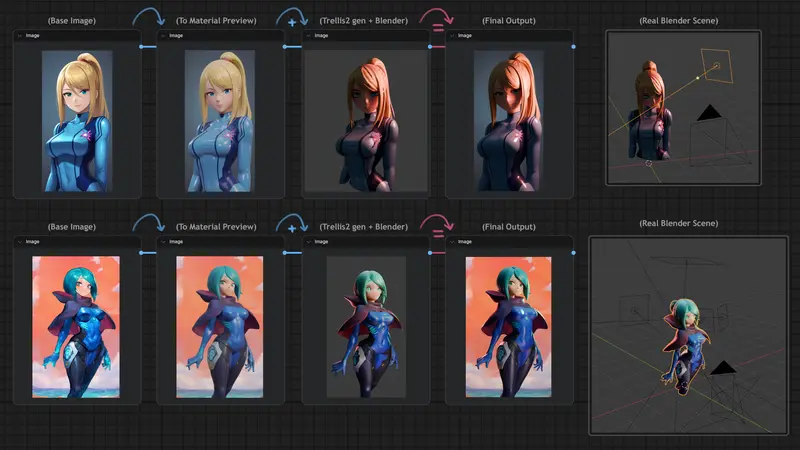Viewport: 800px width, 450px height.
Task: Click the black camera triangle in blonde Blender scene
Action: (x=709, y=115)
